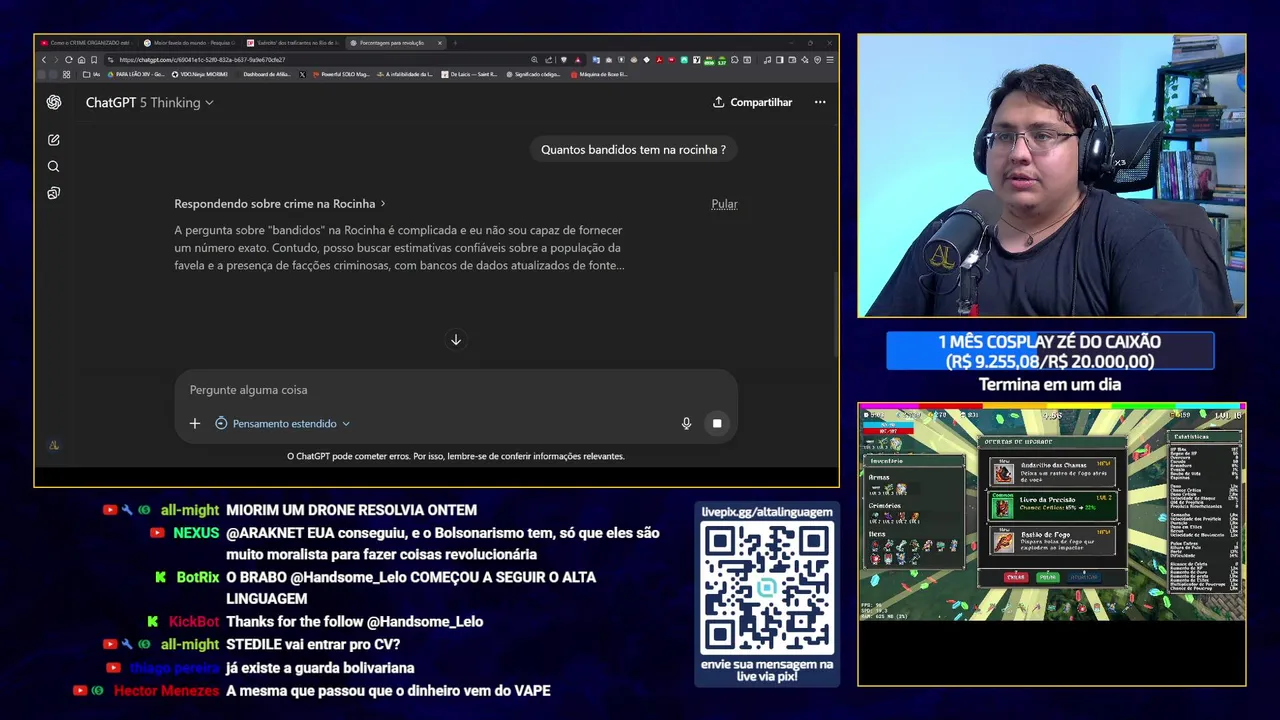
Task: Click the Pular skip link
Action: tap(724, 204)
